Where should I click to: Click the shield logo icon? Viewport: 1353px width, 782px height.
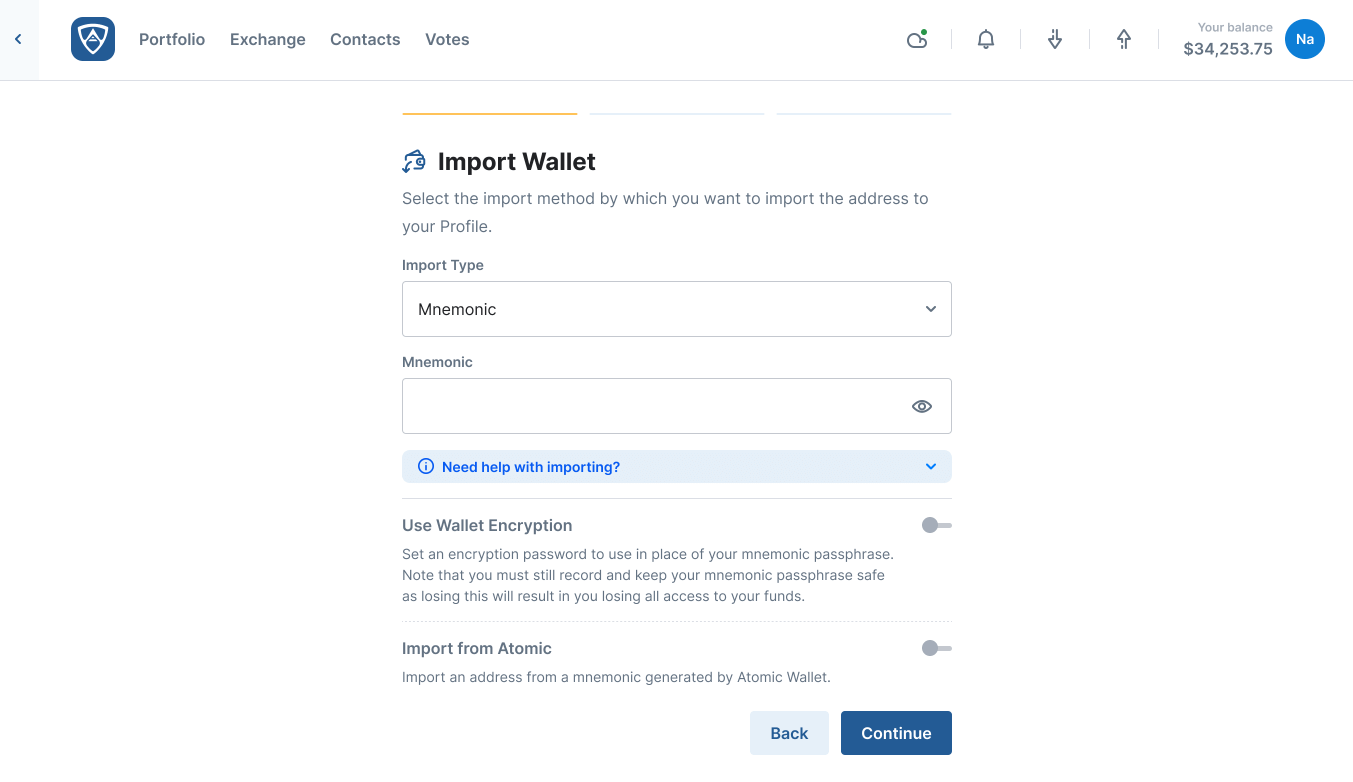[x=93, y=39]
